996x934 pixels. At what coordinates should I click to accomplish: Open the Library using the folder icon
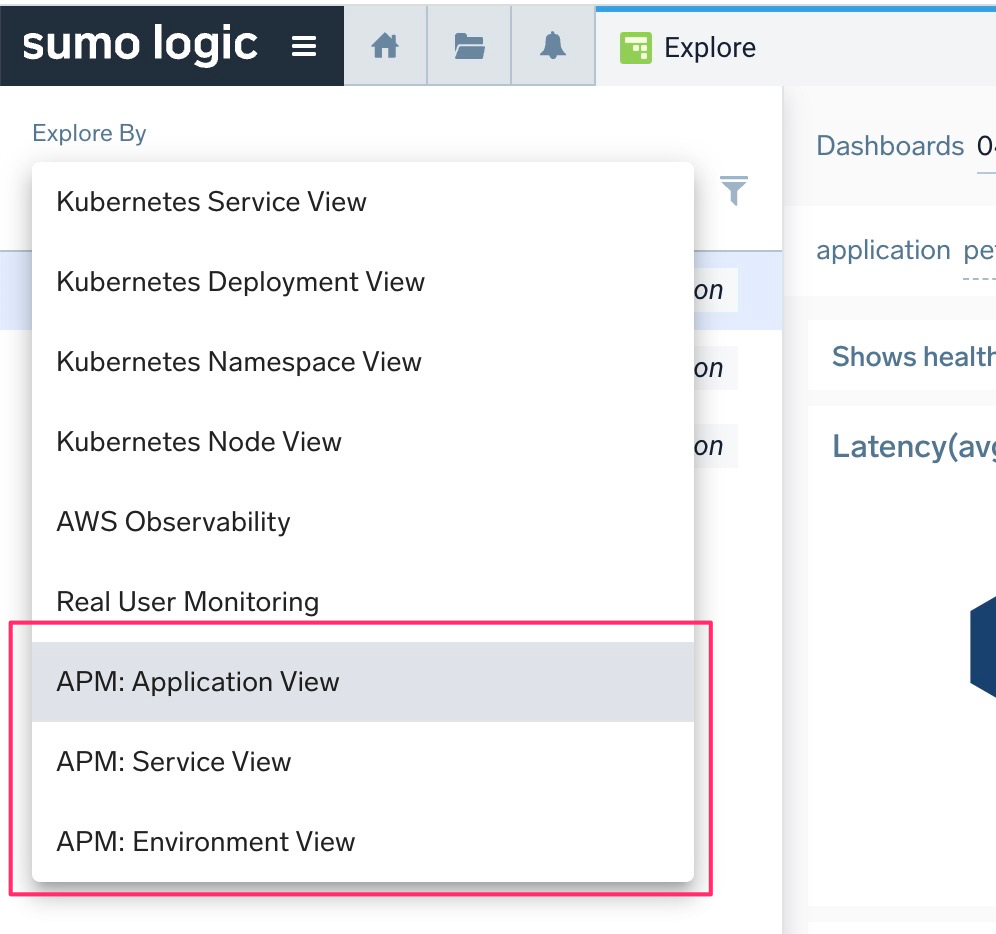click(468, 45)
